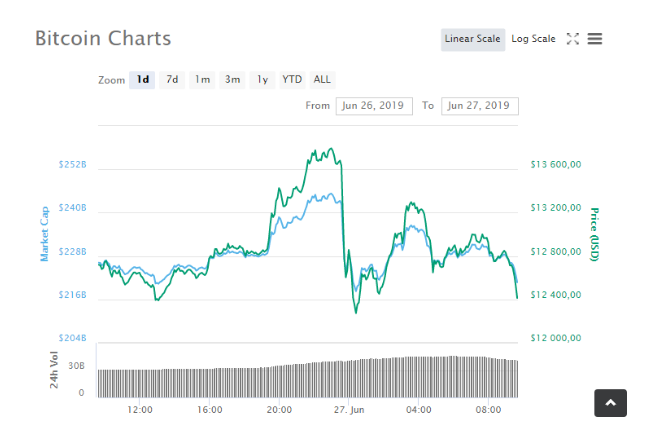Open the To date field Jun 27, 2019
This screenshot has height=438, width=668.
pos(481,105)
